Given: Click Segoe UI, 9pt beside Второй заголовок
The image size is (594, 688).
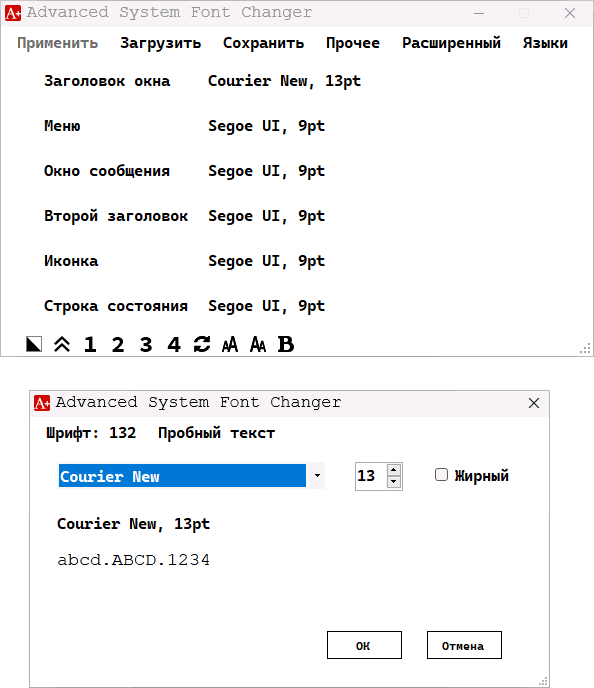Looking at the screenshot, I should 267,216.
